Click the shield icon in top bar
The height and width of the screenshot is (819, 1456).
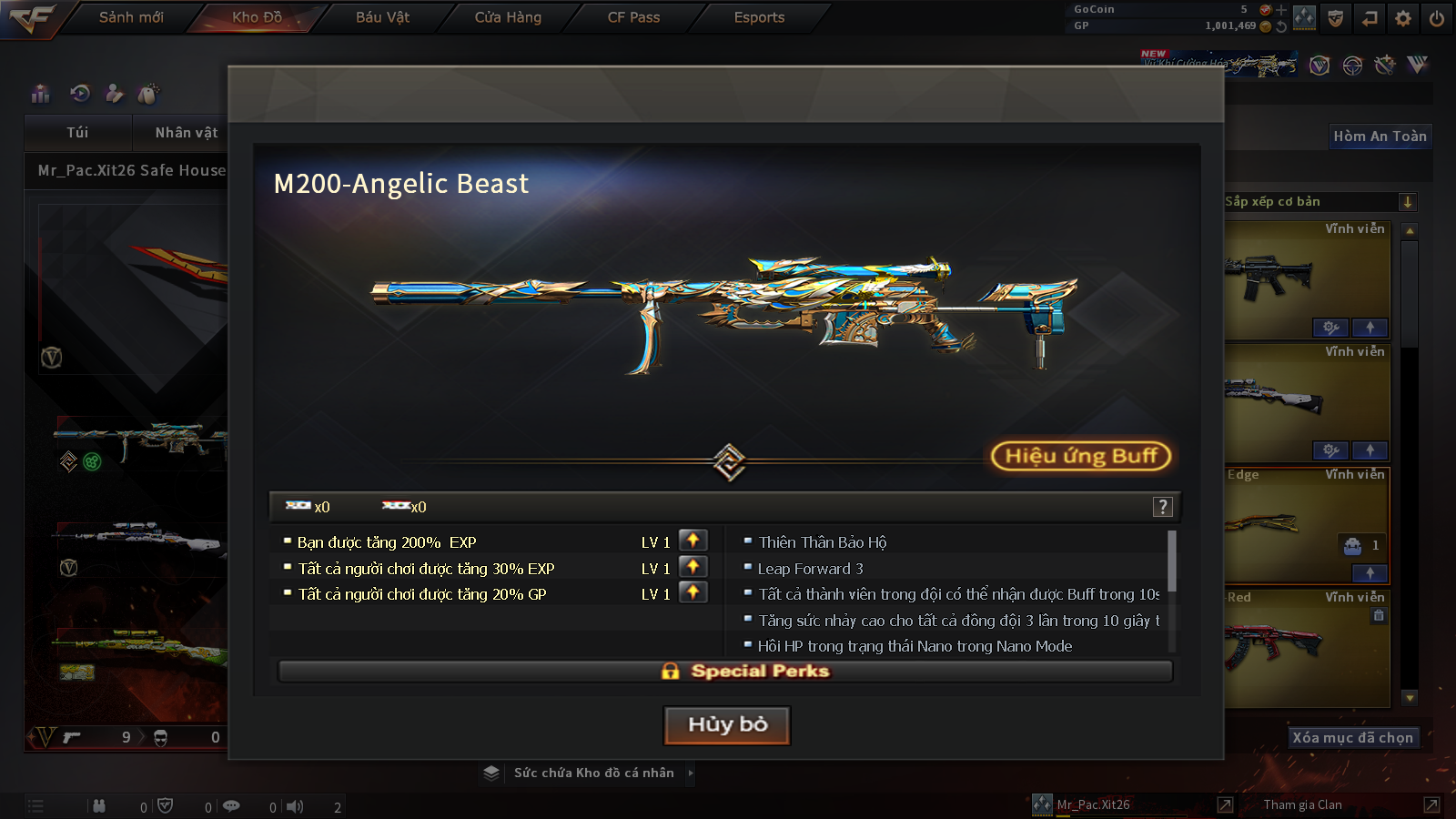pyautogui.click(x=1335, y=17)
